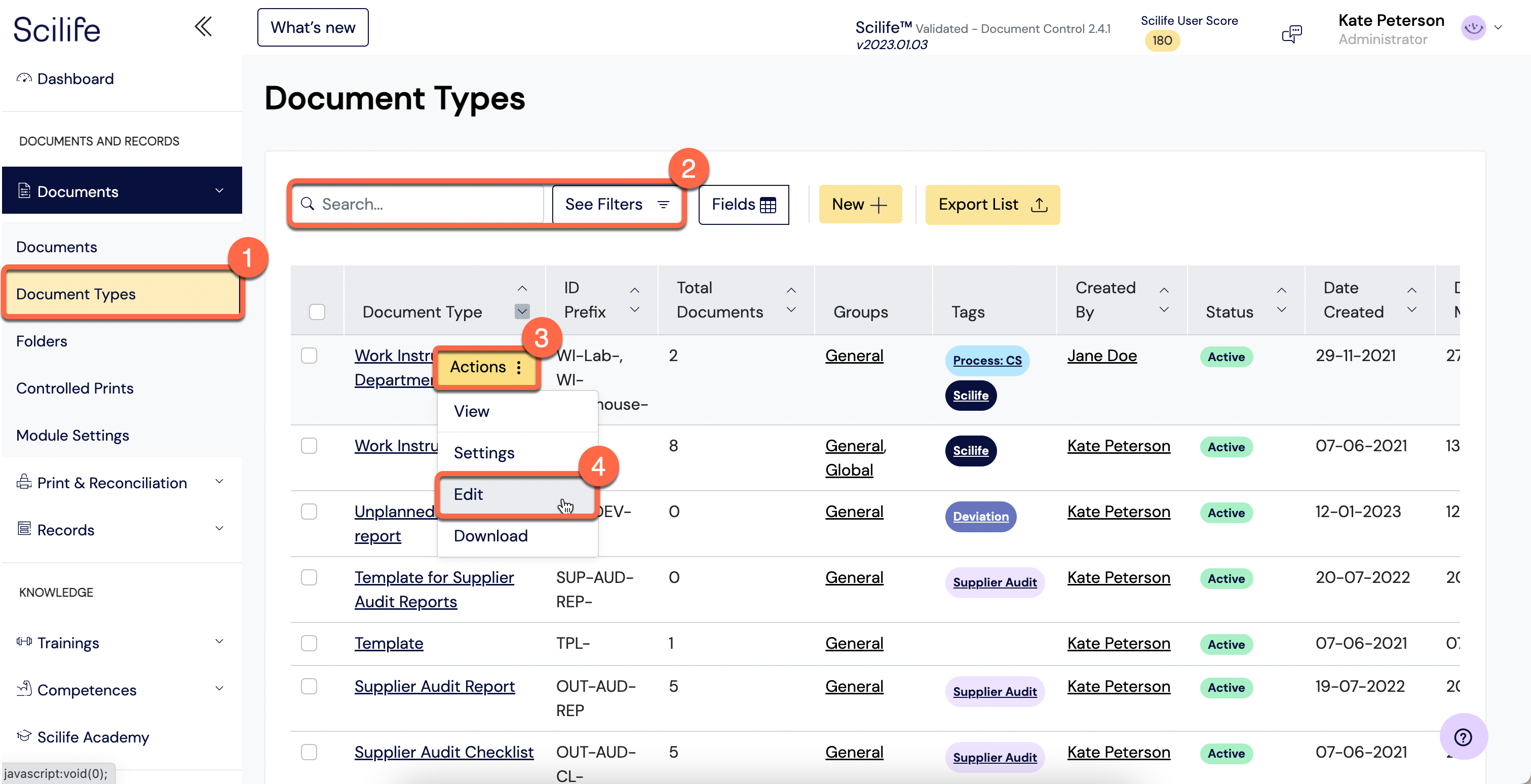The height and width of the screenshot is (784, 1531).
Task: Collapse the Documents sidebar section chevron
Action: coord(219,190)
